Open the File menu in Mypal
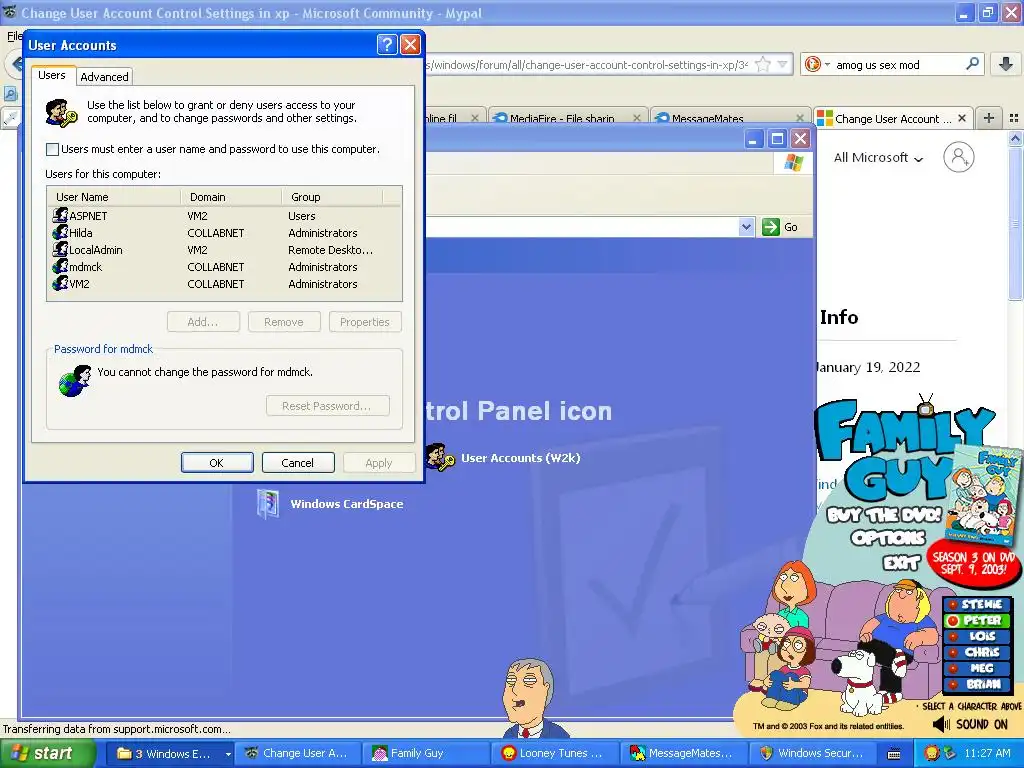This screenshot has width=1024, height=768. click(14, 36)
